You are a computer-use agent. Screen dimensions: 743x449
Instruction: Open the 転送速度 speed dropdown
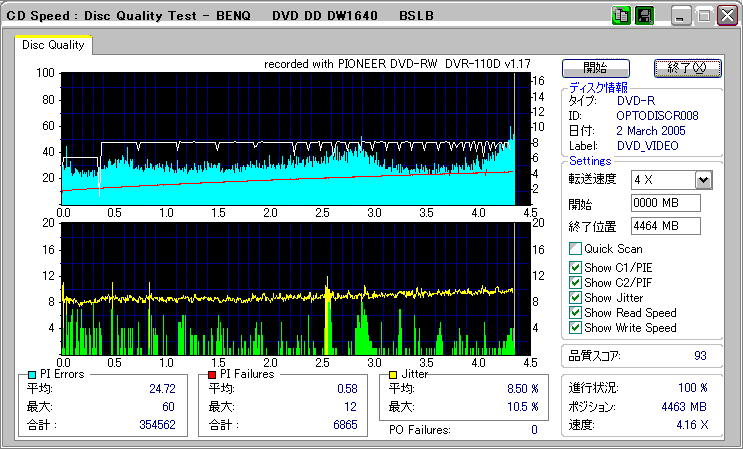click(703, 180)
